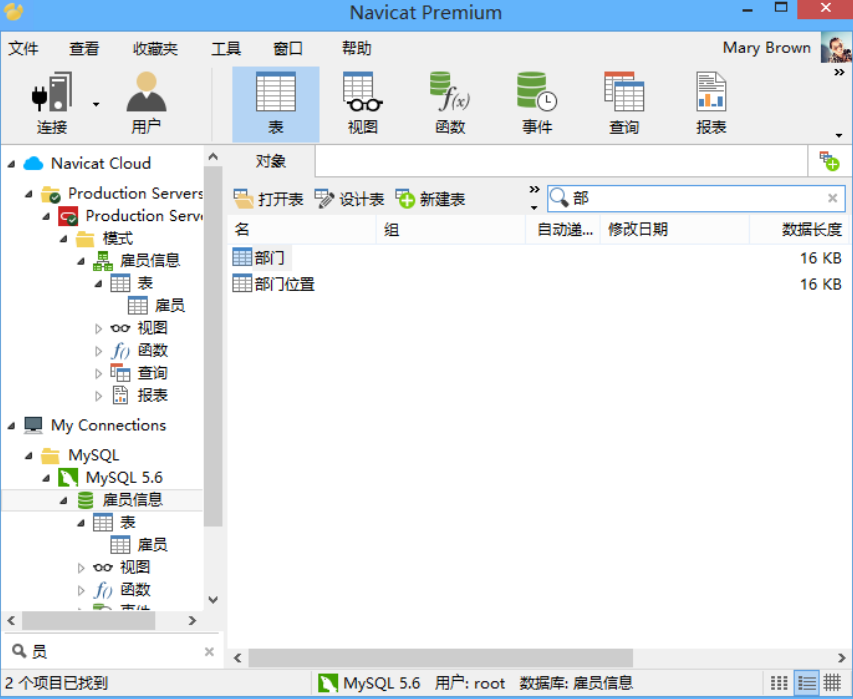Select the 表 (Table) toolbar icon
Viewport: 853px width, 699px height.
tap(276, 104)
